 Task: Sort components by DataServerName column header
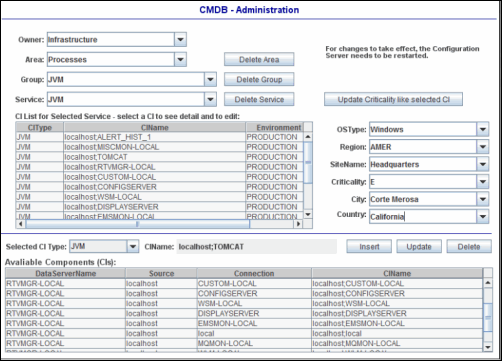[65, 273]
